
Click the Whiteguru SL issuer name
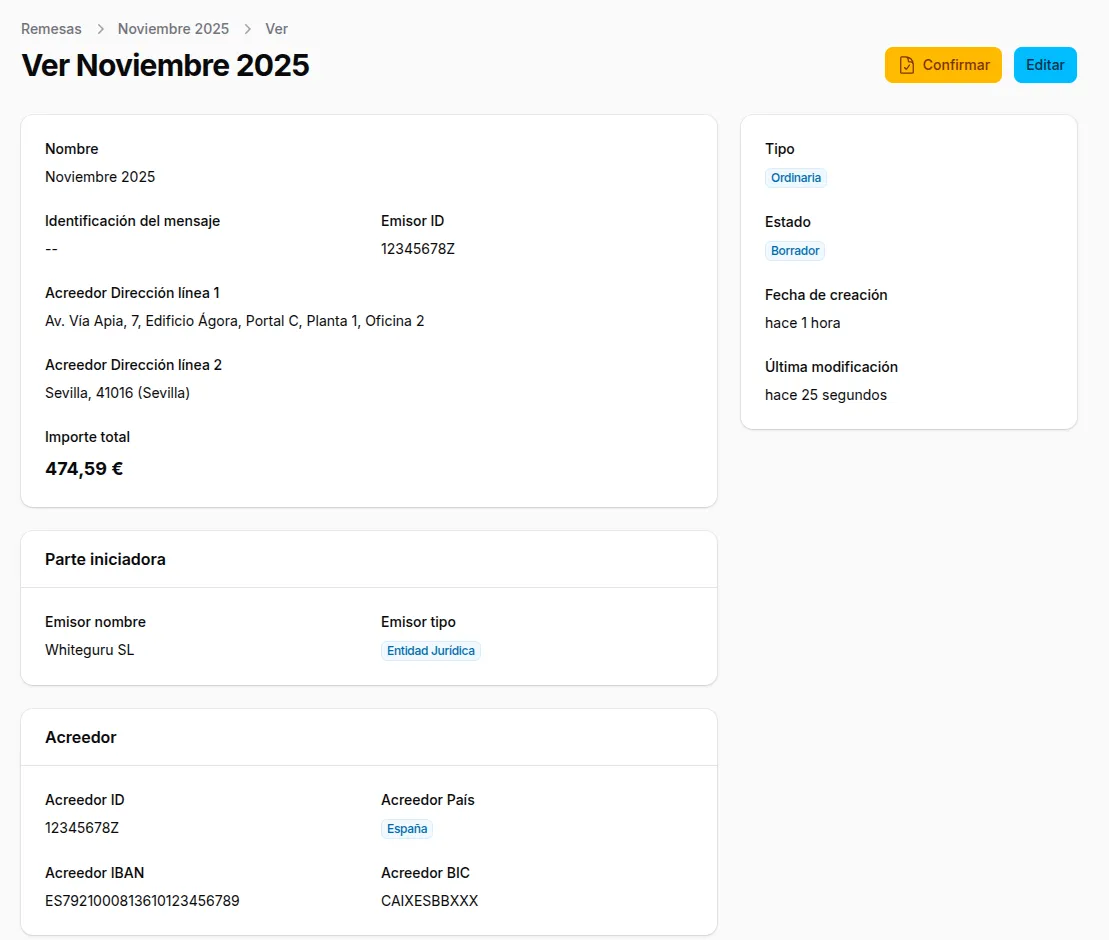coord(90,650)
